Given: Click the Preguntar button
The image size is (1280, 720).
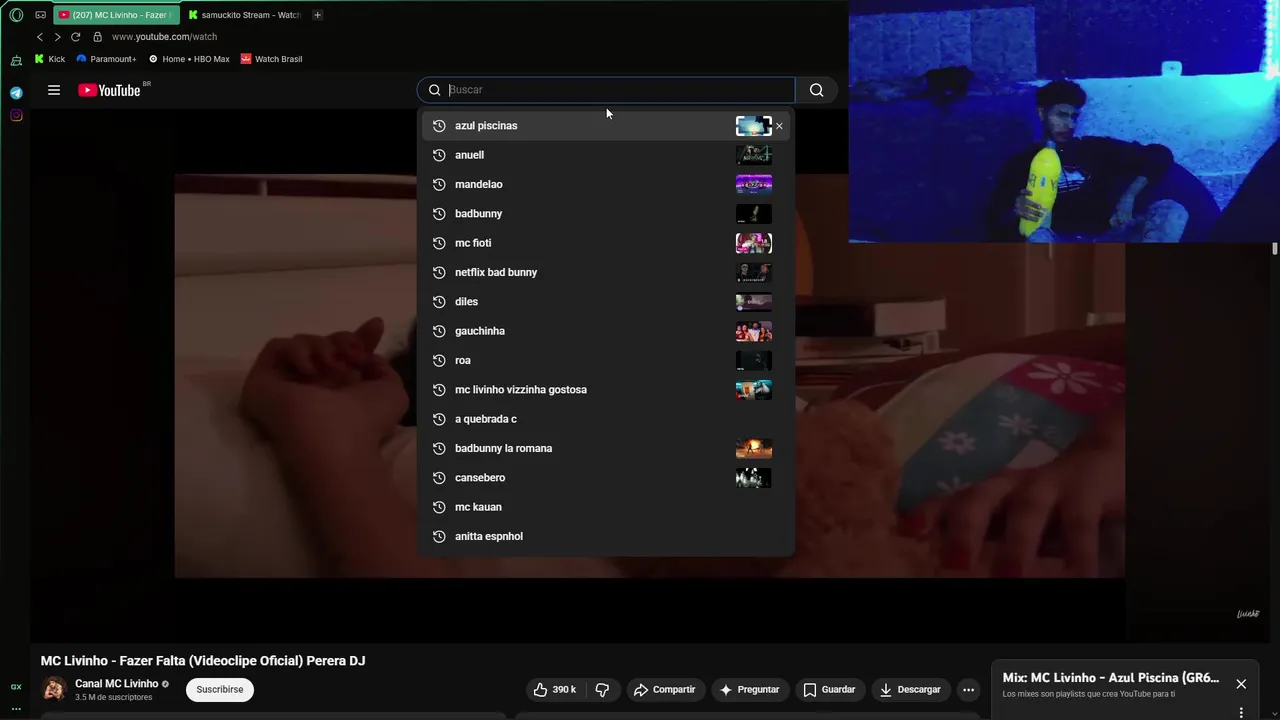Looking at the screenshot, I should (749, 689).
